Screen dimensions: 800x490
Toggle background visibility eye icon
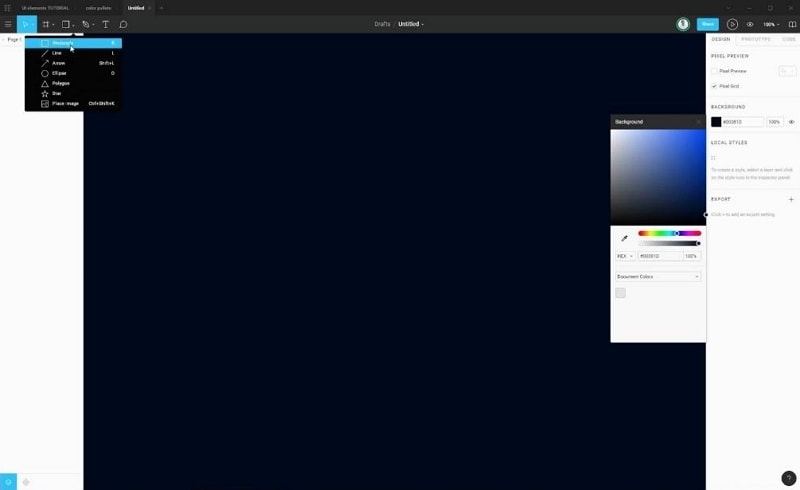tap(791, 122)
